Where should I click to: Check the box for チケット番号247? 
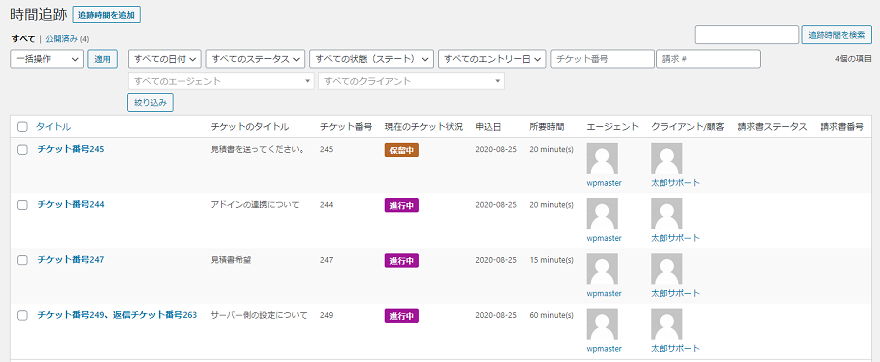[22, 260]
